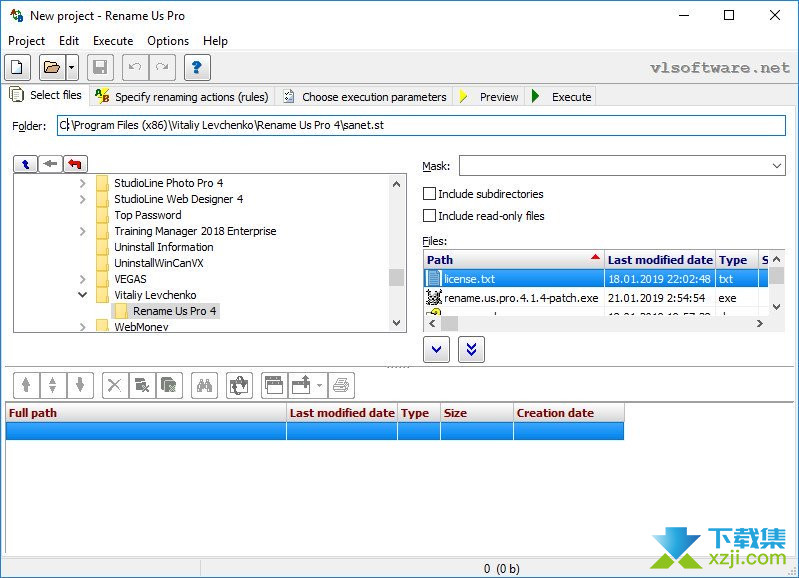The width and height of the screenshot is (799, 578).
Task: Open the Project menu
Action: [26, 41]
